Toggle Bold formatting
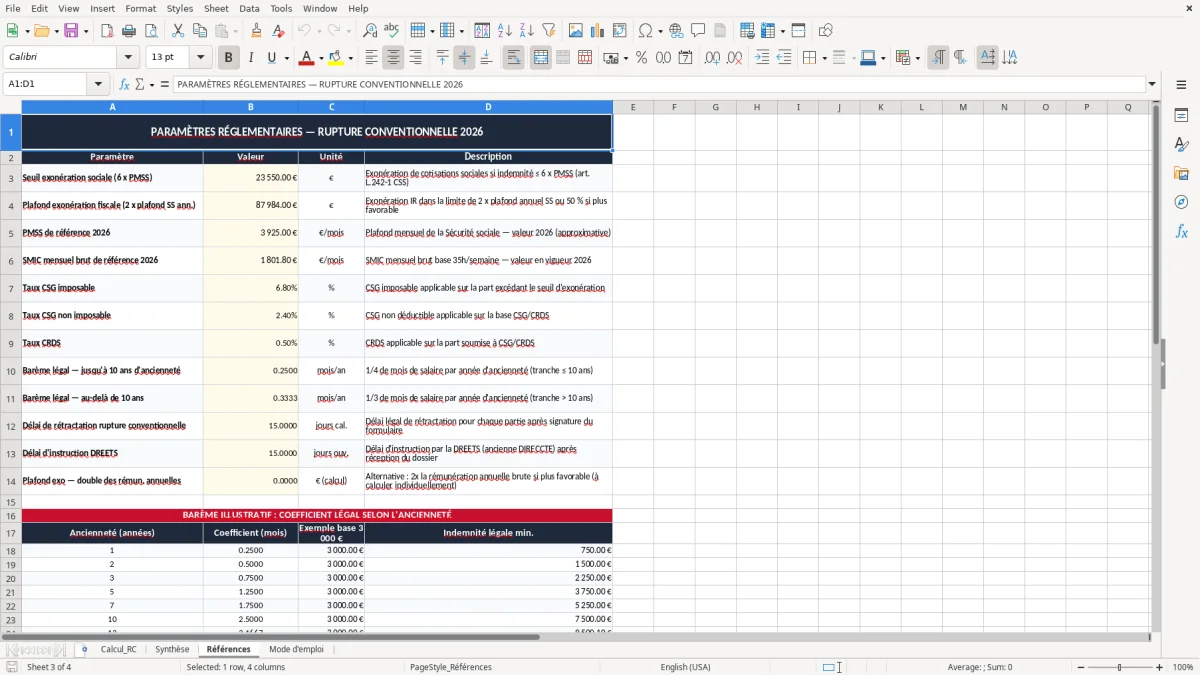The width and height of the screenshot is (1200, 675). (x=228, y=58)
